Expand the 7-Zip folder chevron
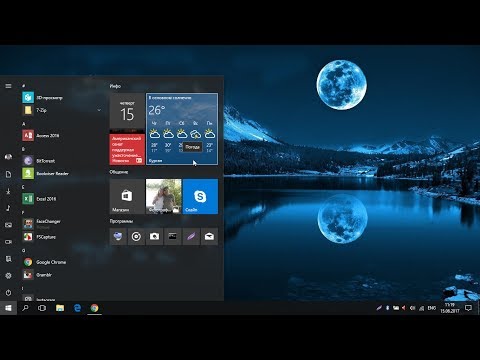The image size is (480, 360). (99, 110)
